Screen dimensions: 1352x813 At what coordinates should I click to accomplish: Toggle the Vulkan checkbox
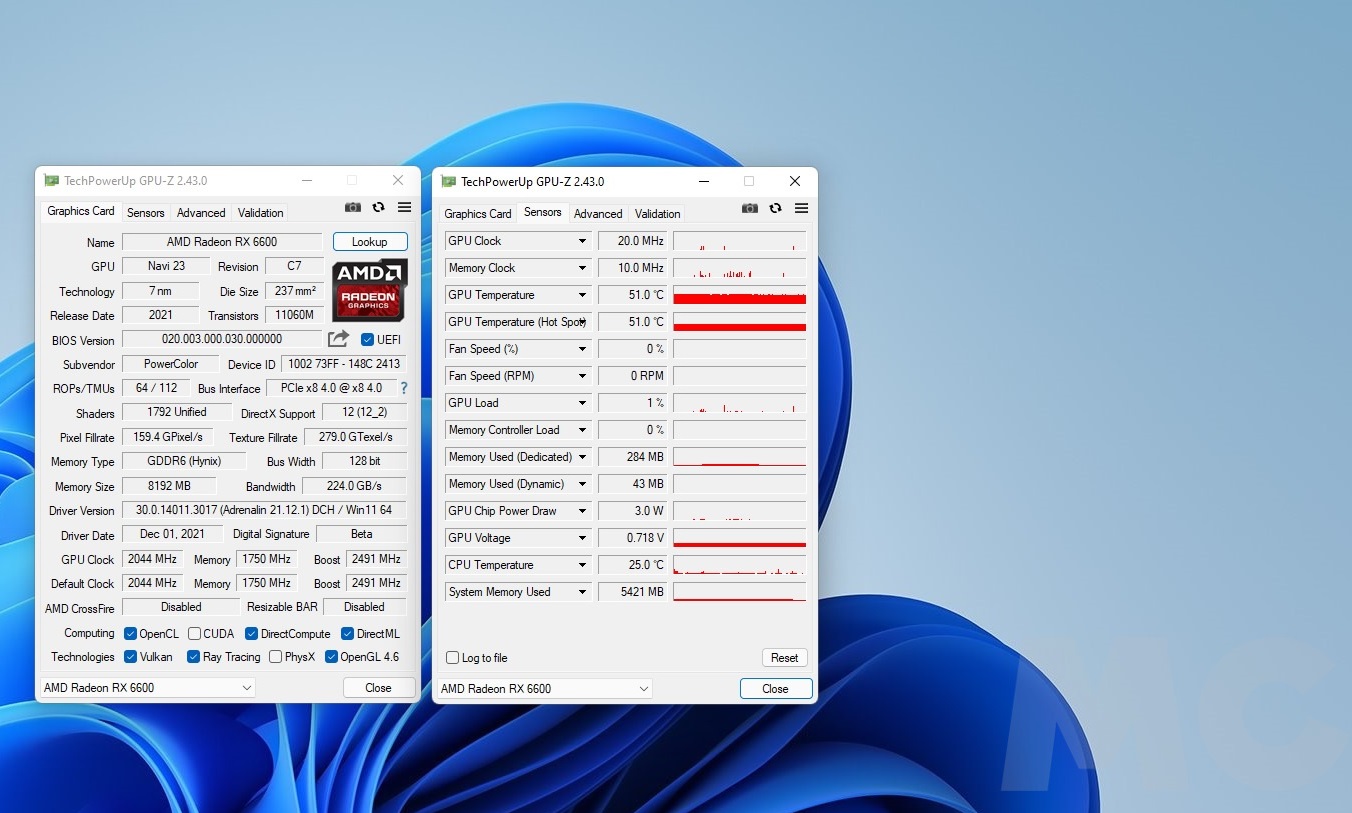click(x=130, y=657)
